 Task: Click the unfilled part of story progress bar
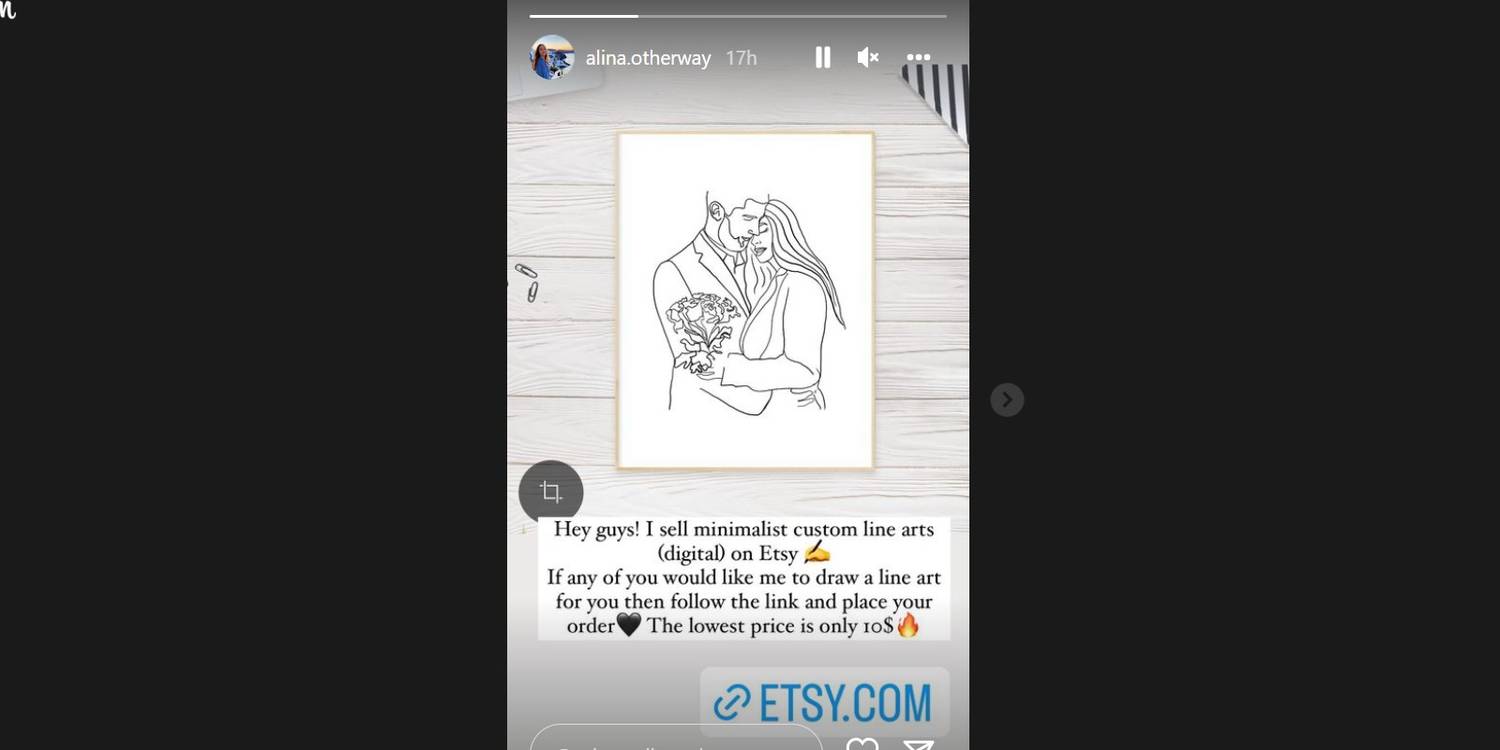(x=792, y=16)
